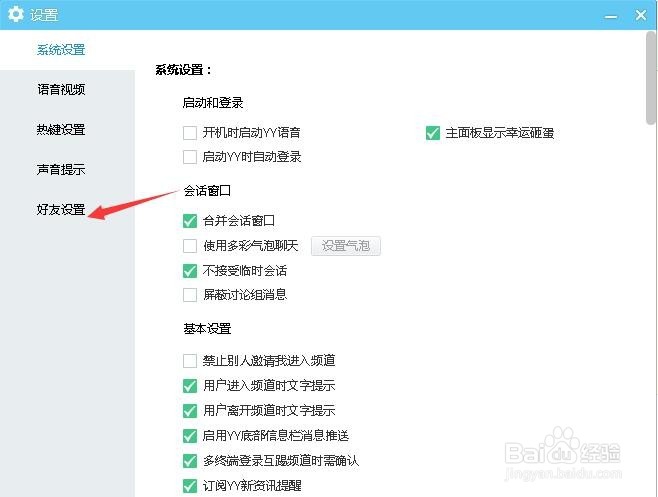Click the 基本设置 section heading

[x=207, y=329]
